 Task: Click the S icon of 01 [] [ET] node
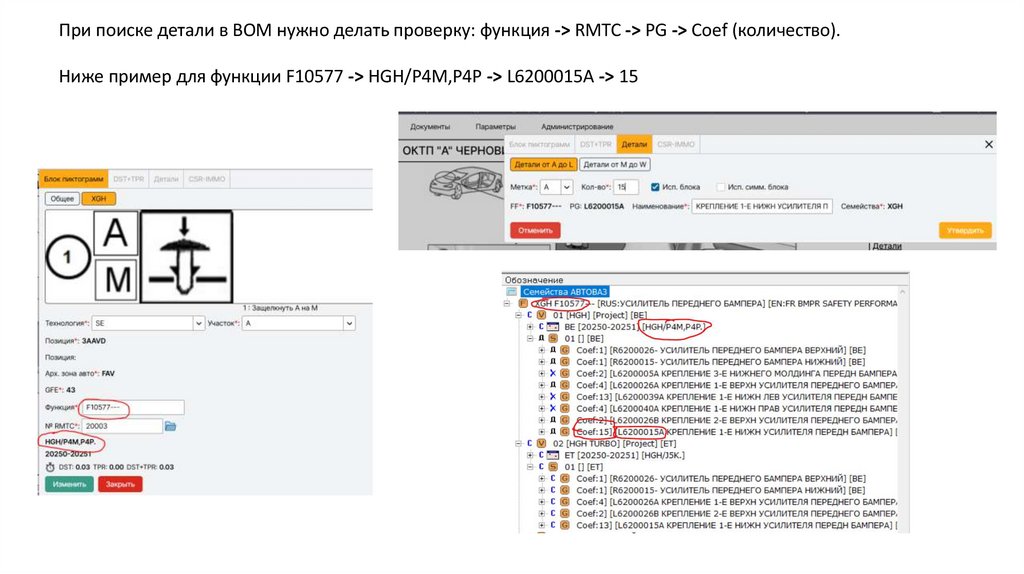pyautogui.click(x=553, y=467)
